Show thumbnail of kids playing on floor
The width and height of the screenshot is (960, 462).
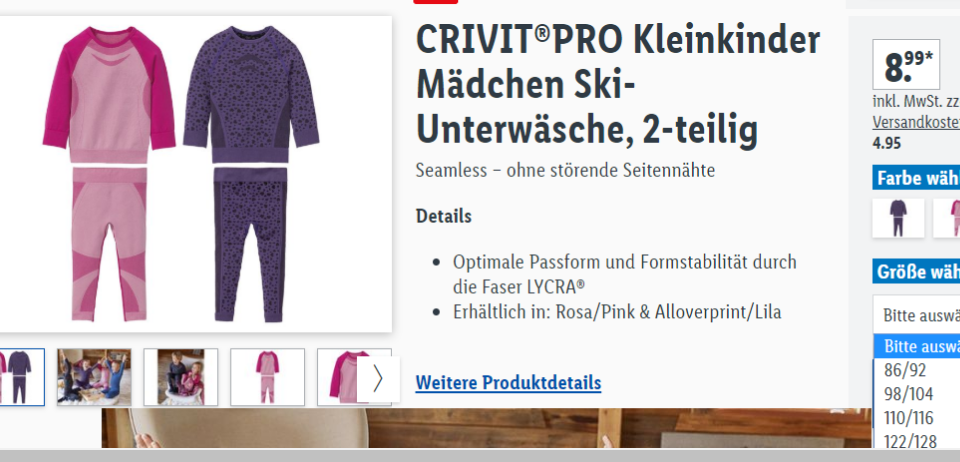click(x=94, y=377)
